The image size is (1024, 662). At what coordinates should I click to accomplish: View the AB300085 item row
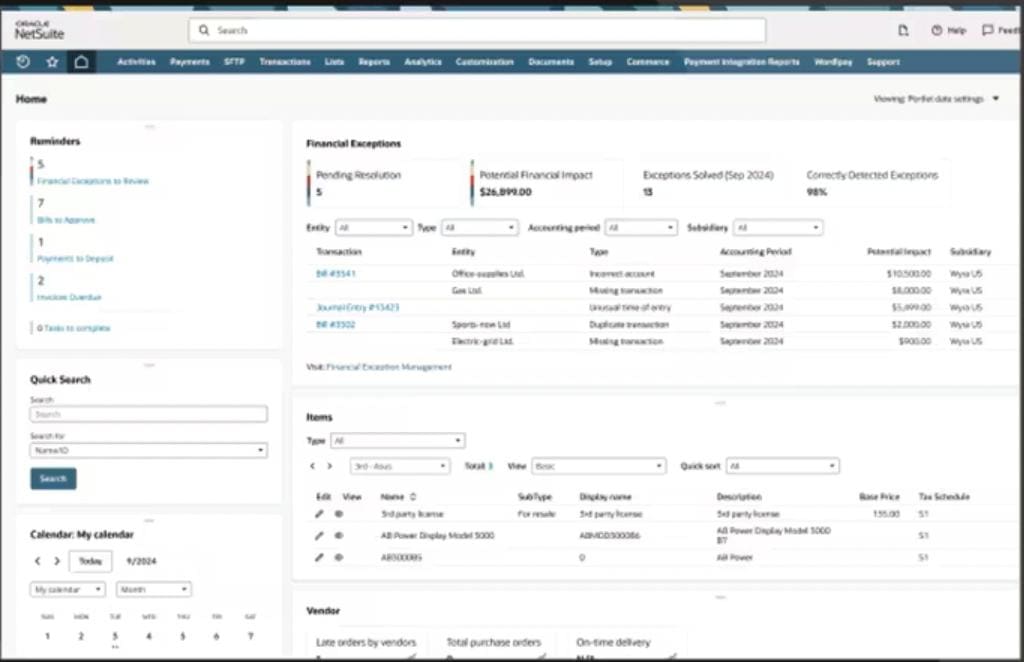click(339, 558)
